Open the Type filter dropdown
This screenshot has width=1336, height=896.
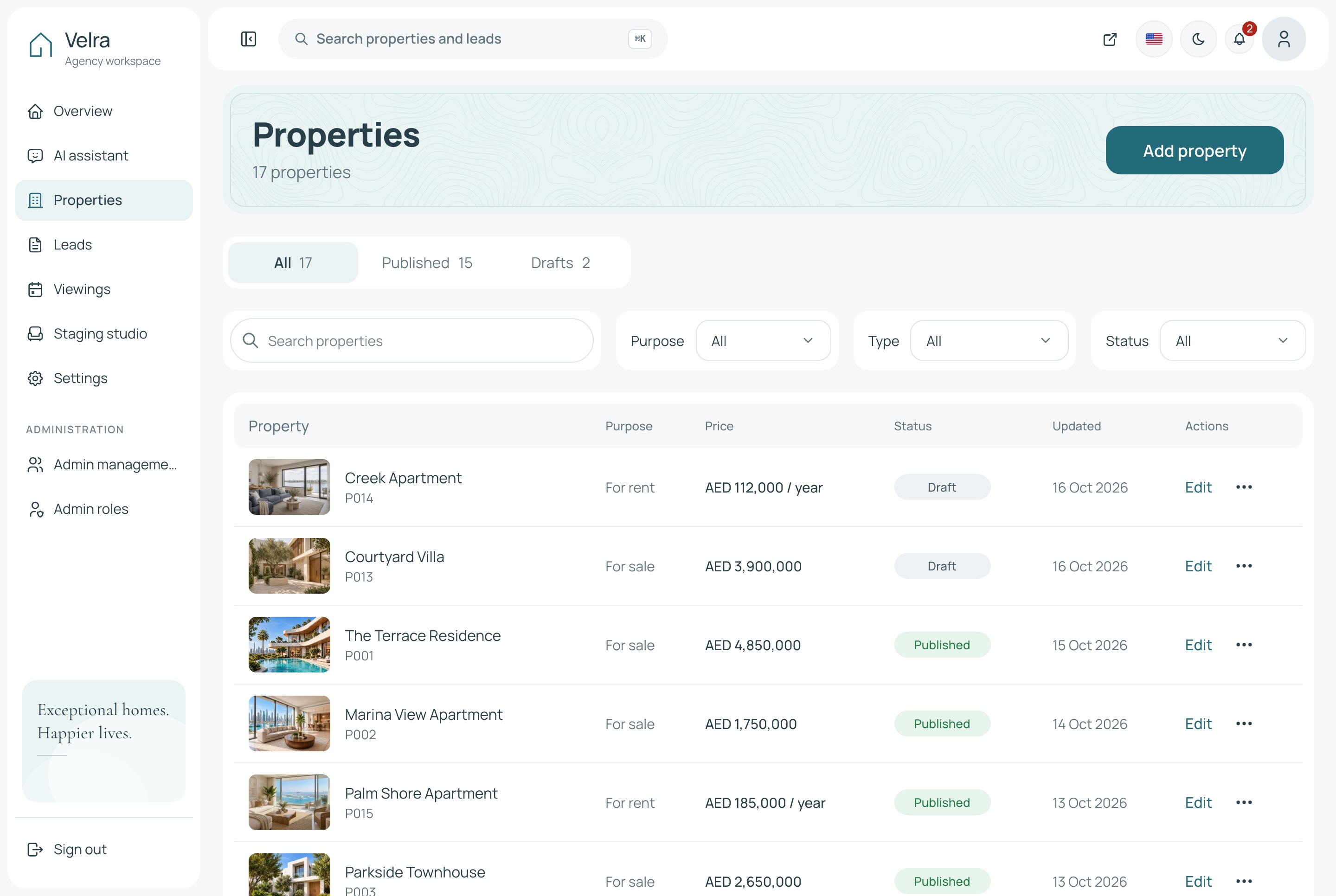tap(989, 340)
